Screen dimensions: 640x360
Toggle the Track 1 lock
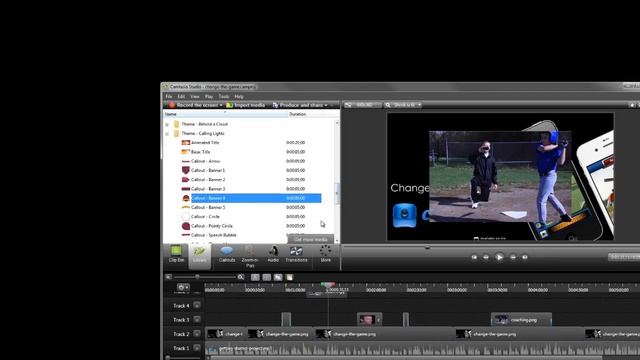click(x=197, y=348)
